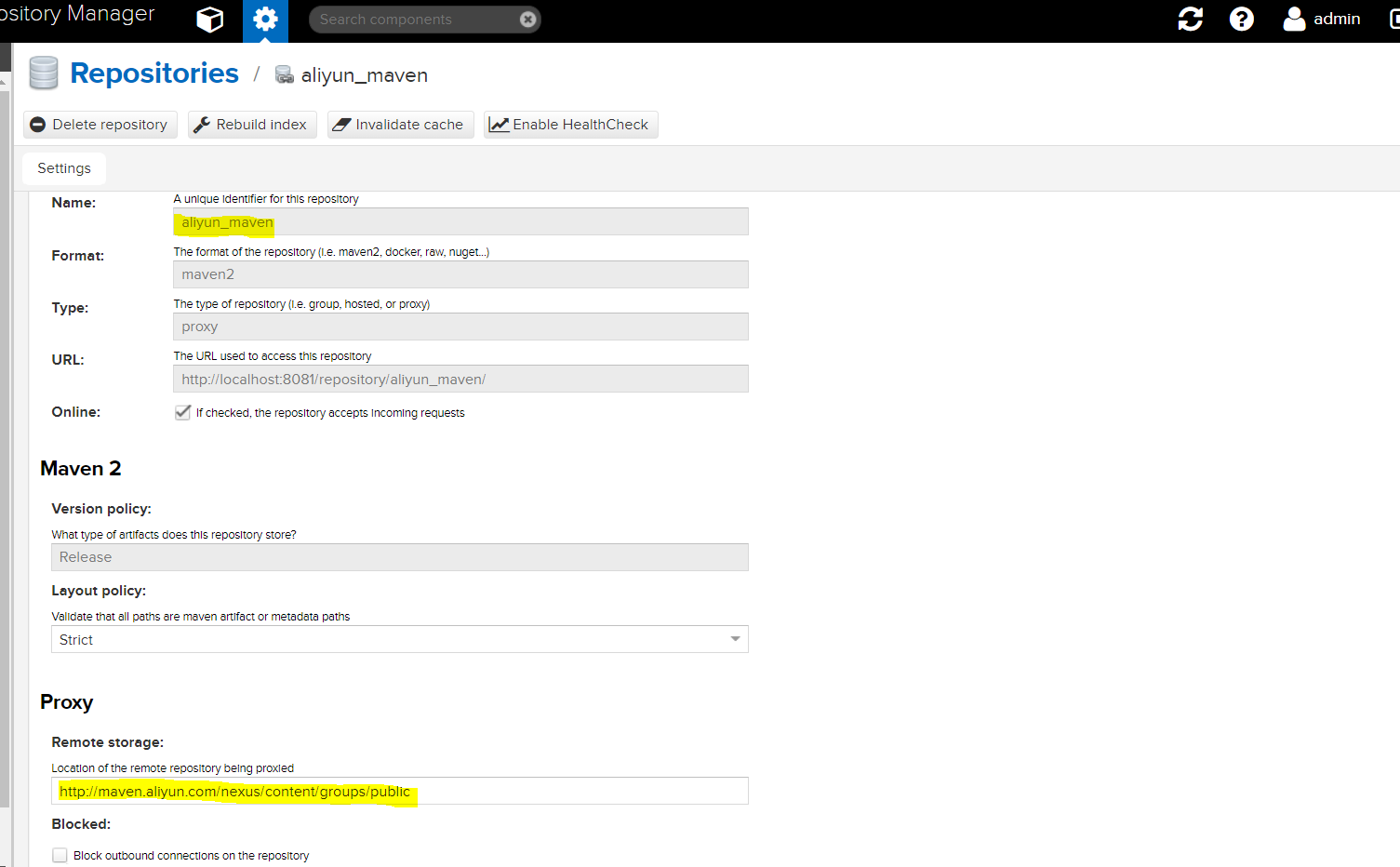Click Invalidate cache button
Screen dimensions: 1400x867
point(400,125)
